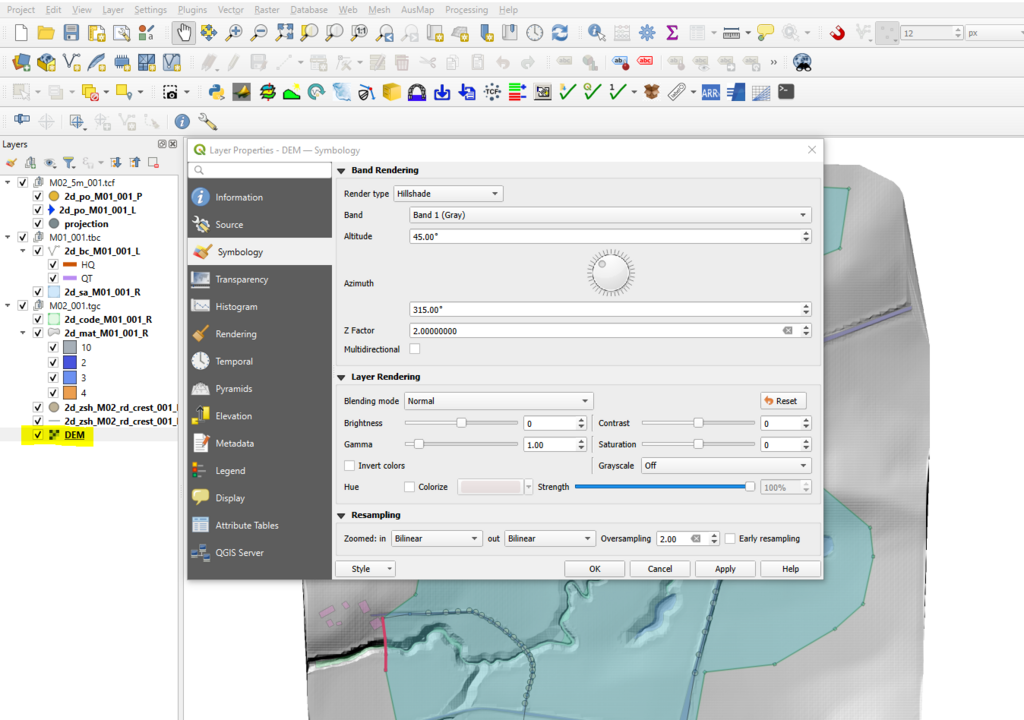Click the Refresh map icon
The width and height of the screenshot is (1024, 720).
[x=560, y=33]
